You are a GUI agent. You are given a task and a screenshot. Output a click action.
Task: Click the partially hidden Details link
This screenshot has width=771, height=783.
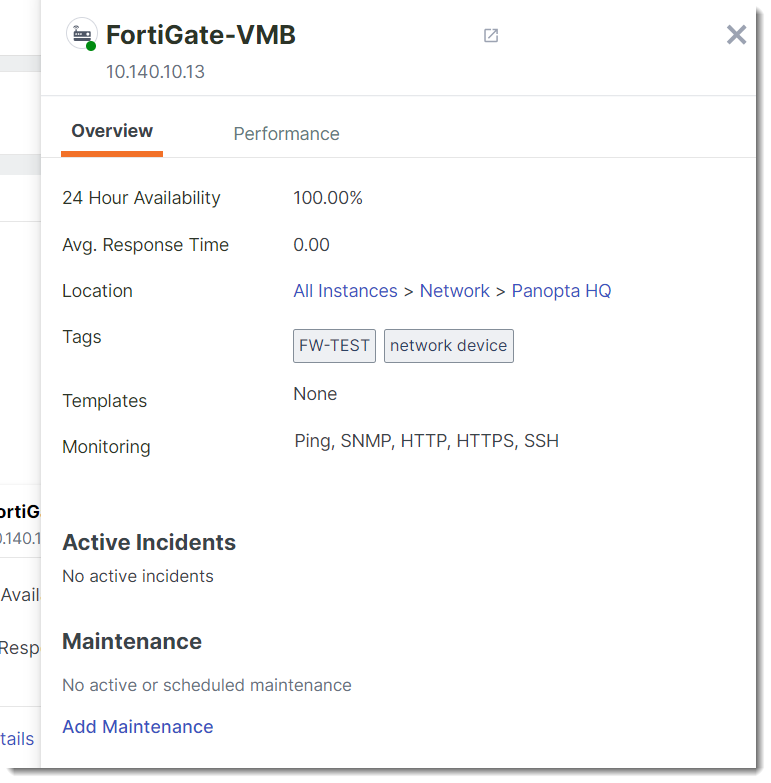(17, 739)
